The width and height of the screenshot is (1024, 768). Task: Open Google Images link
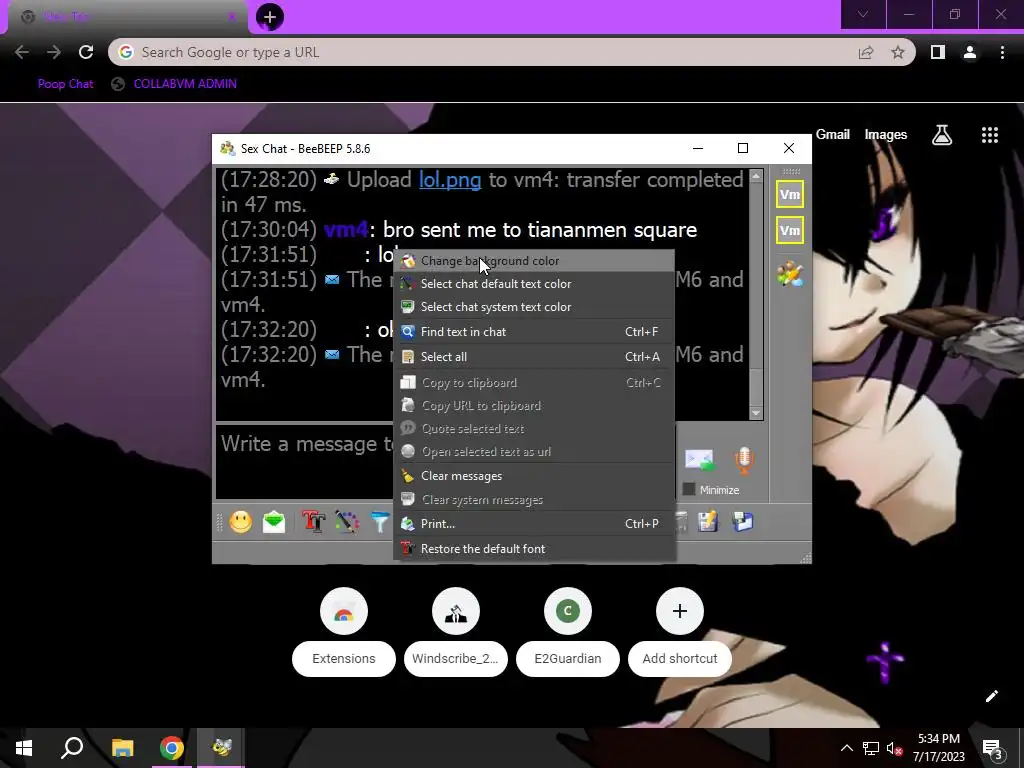pos(886,135)
